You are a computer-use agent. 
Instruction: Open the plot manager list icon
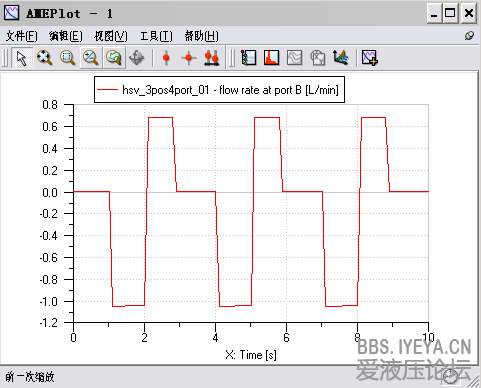pos(249,58)
